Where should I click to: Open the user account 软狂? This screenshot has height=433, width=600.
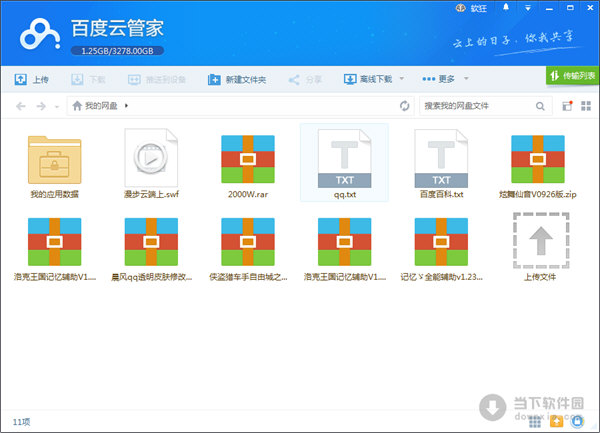pyautogui.click(x=471, y=8)
